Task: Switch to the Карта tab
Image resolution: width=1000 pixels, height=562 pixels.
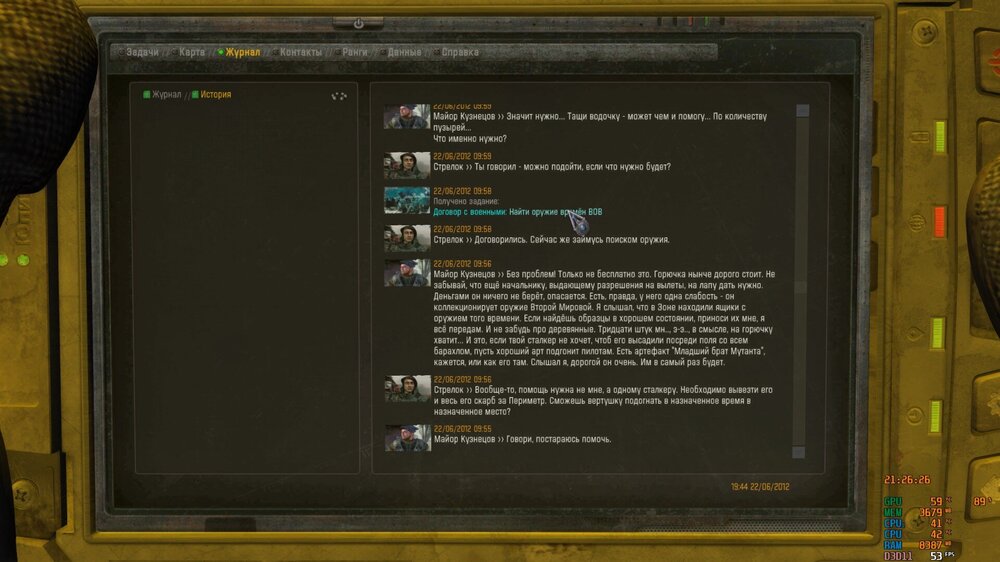Action: pos(192,52)
